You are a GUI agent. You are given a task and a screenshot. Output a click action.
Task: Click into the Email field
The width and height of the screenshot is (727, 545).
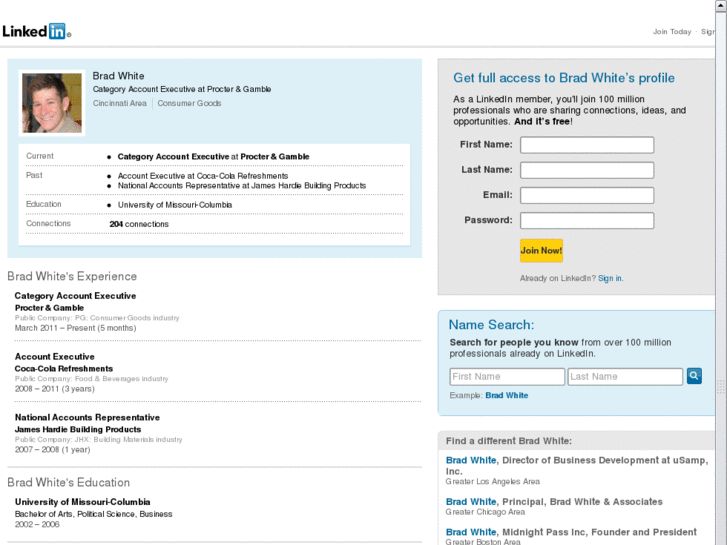[587, 195]
